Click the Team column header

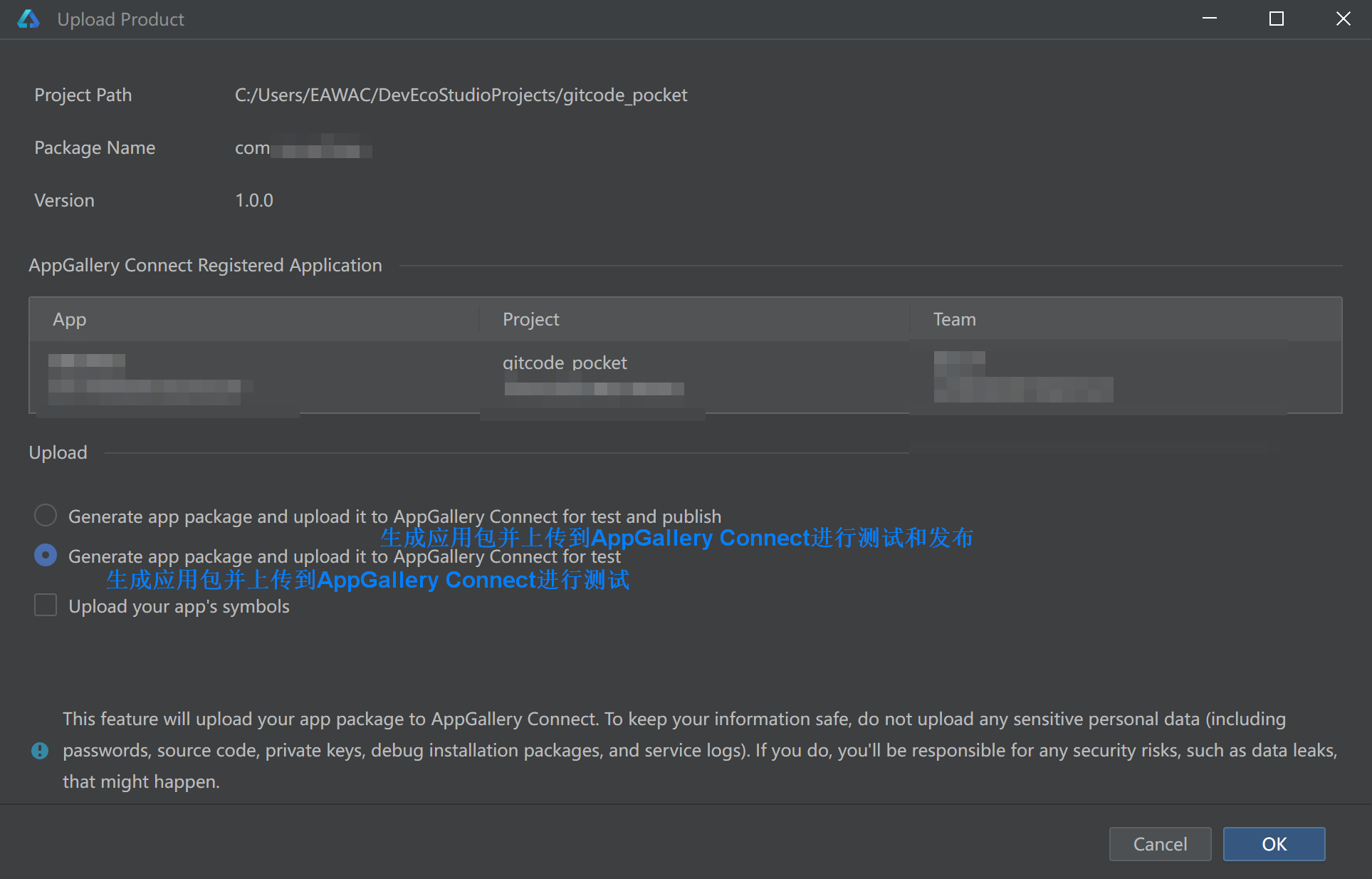point(954,319)
